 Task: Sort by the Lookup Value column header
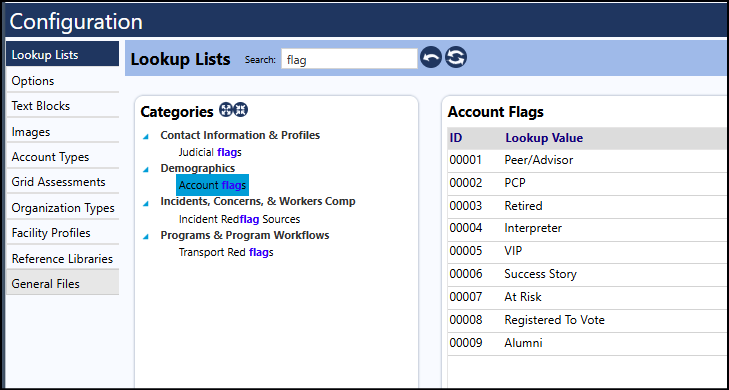544,138
